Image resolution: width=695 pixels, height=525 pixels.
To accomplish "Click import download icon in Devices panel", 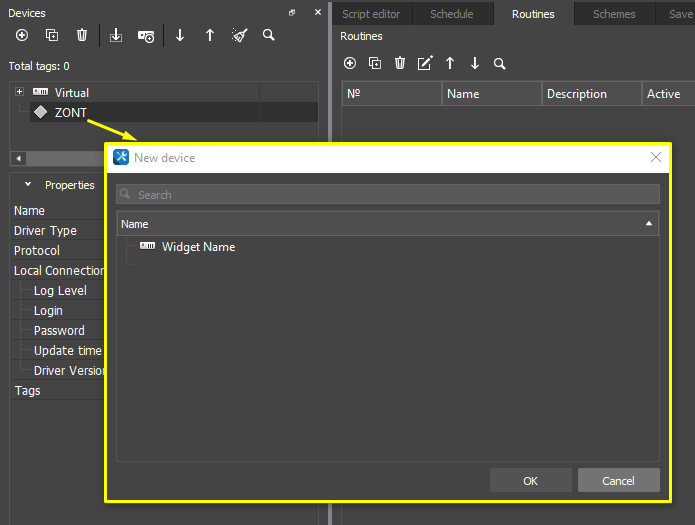I will click(x=116, y=35).
